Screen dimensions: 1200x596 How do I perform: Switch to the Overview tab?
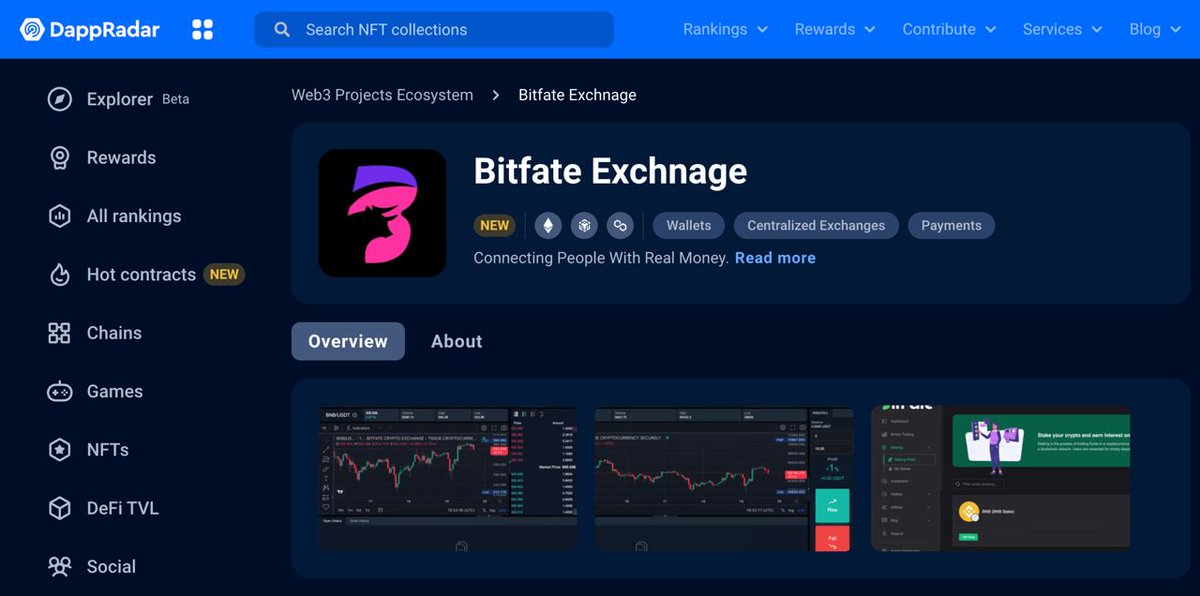pos(348,341)
